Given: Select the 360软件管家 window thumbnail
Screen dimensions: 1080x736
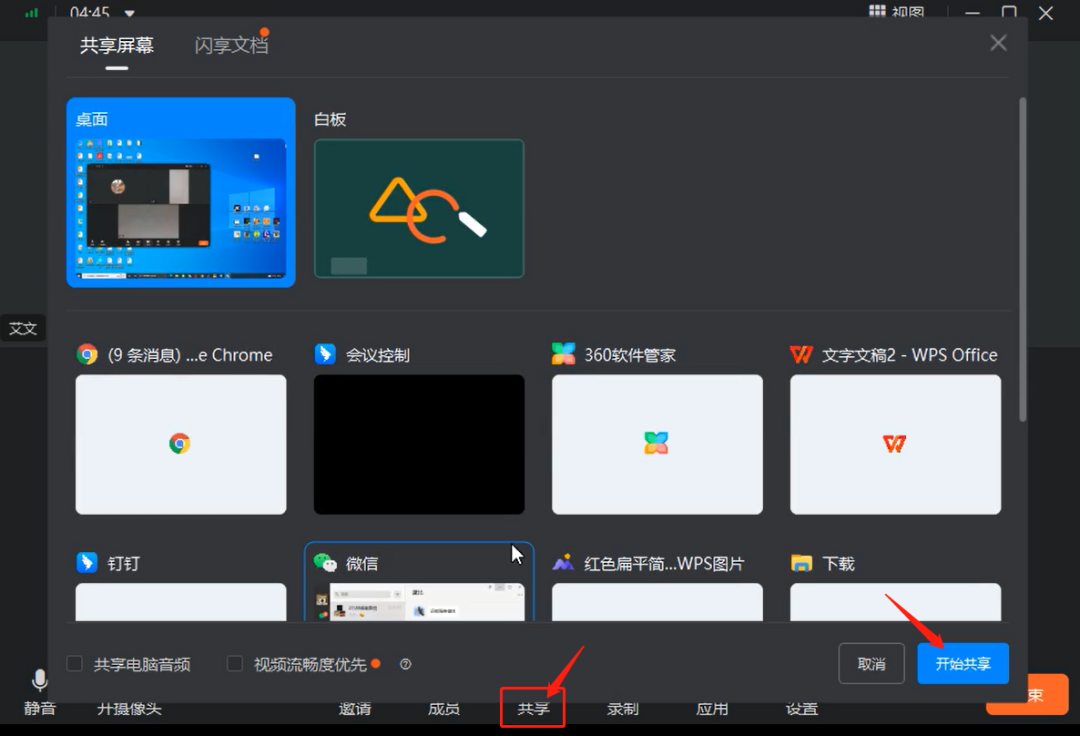Looking at the screenshot, I should click(657, 444).
